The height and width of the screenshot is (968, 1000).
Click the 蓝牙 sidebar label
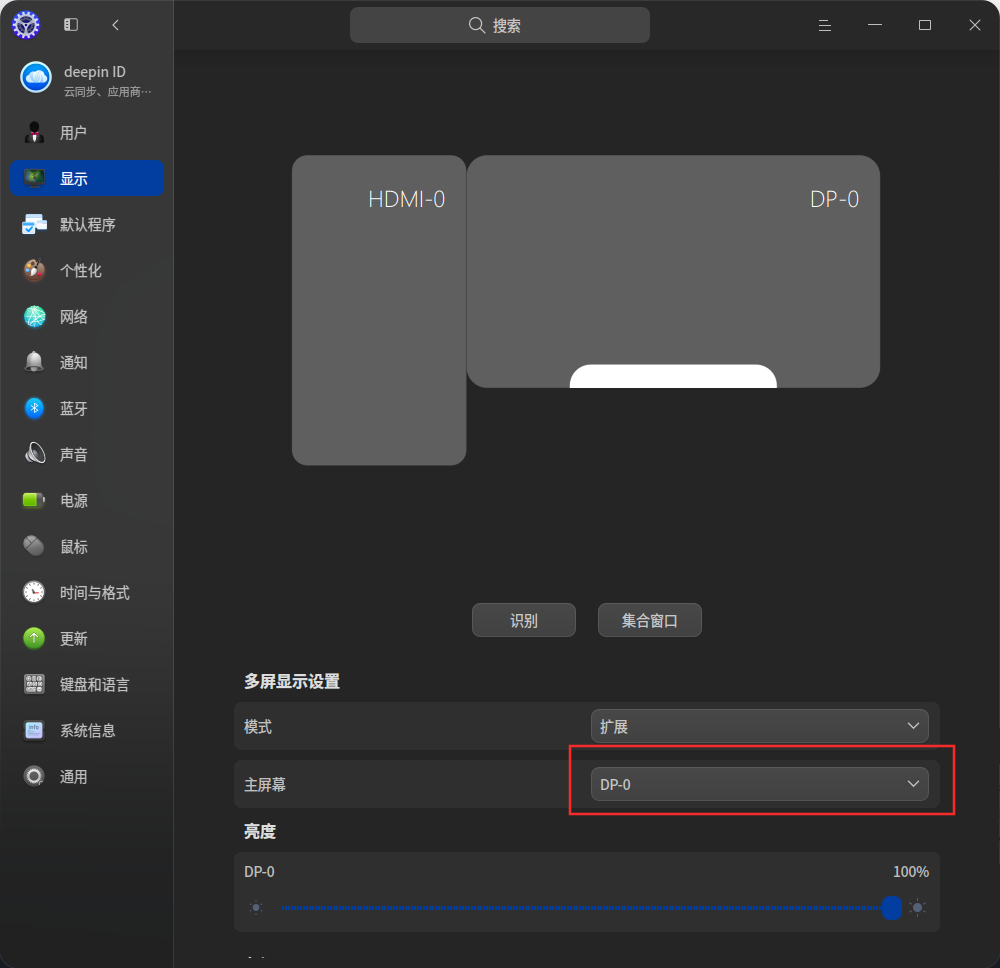74,409
